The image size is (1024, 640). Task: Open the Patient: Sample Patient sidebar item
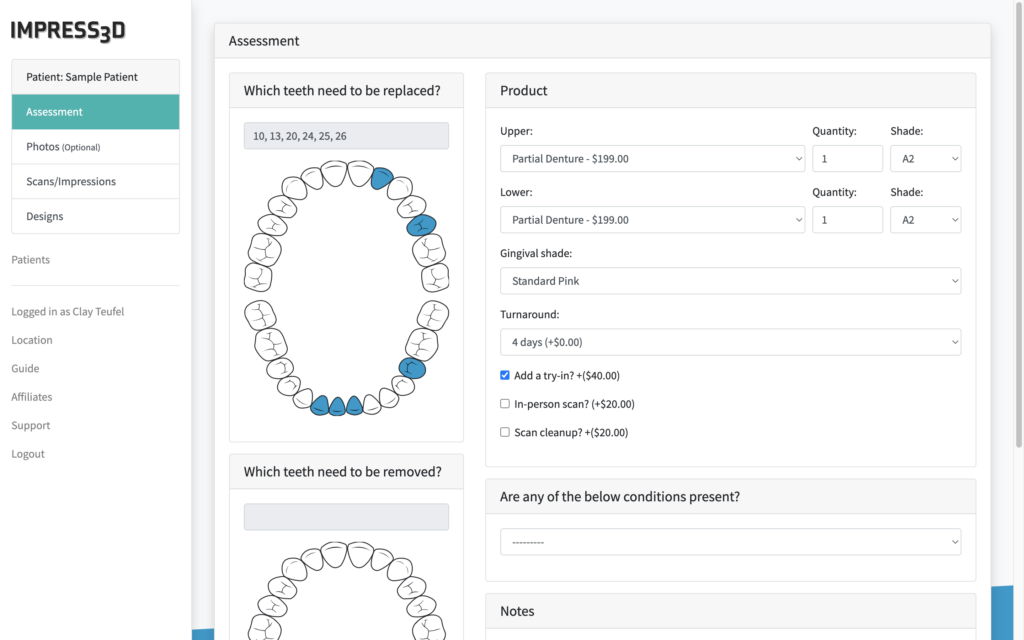coord(95,77)
